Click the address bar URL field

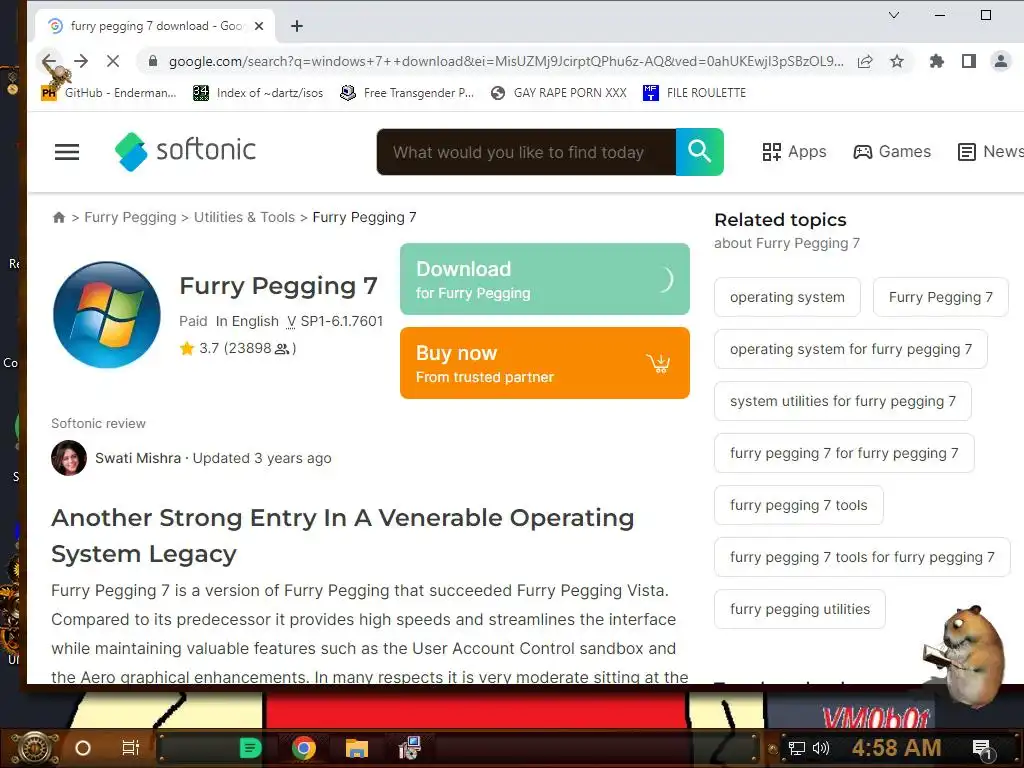(506, 61)
